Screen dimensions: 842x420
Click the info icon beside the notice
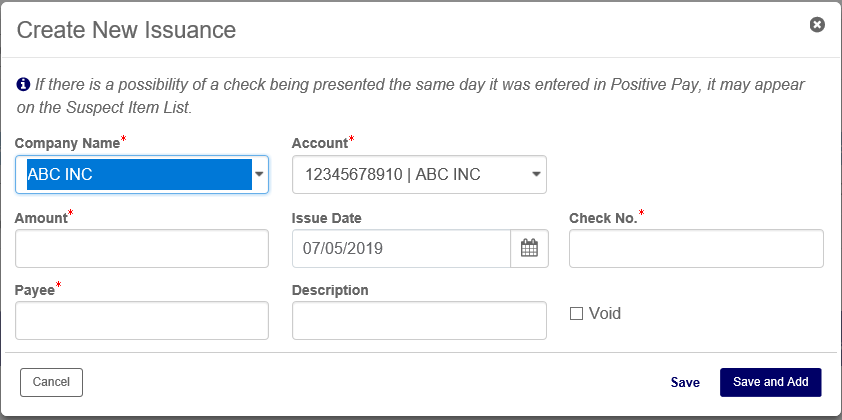click(x=23, y=86)
